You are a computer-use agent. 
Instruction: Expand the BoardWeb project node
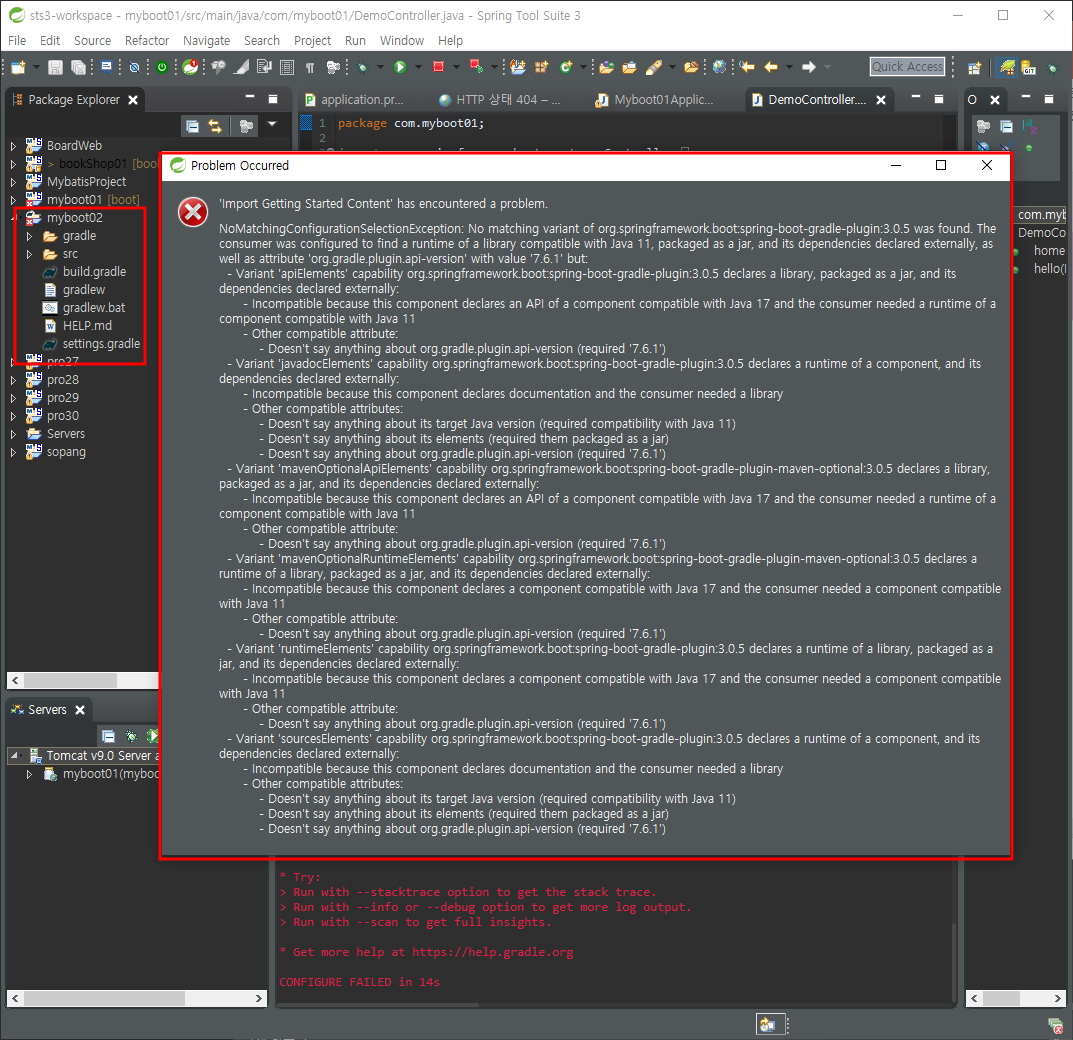pyautogui.click(x=13, y=146)
